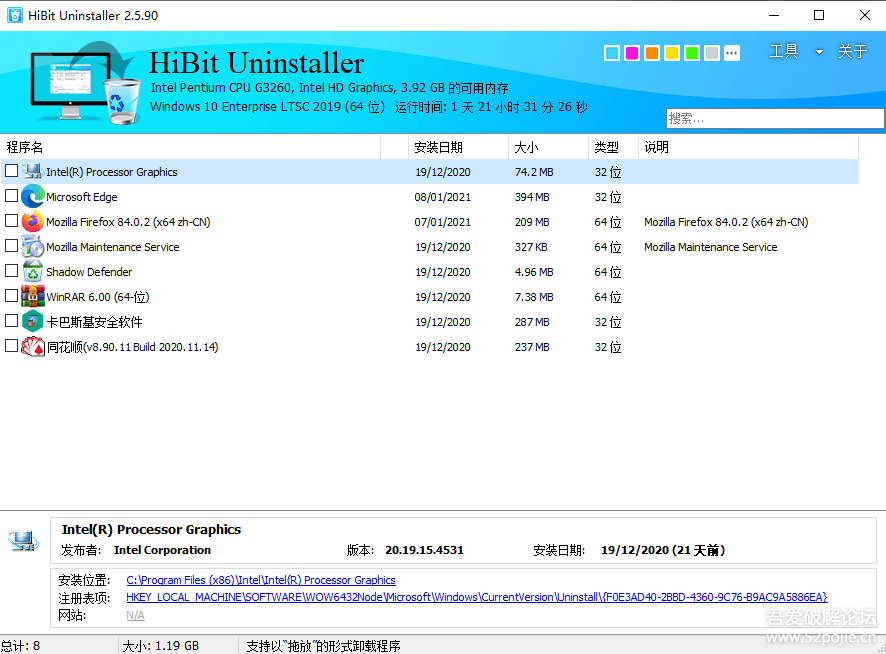
Task: Click the Intel graphics icon in details panel
Action: 23,541
